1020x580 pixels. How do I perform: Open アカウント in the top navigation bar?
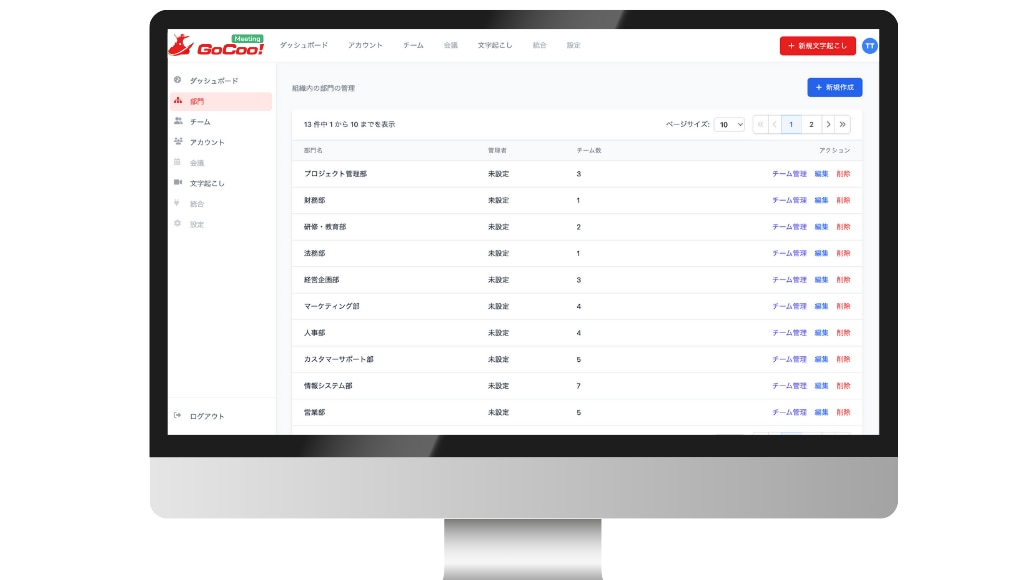coord(365,46)
